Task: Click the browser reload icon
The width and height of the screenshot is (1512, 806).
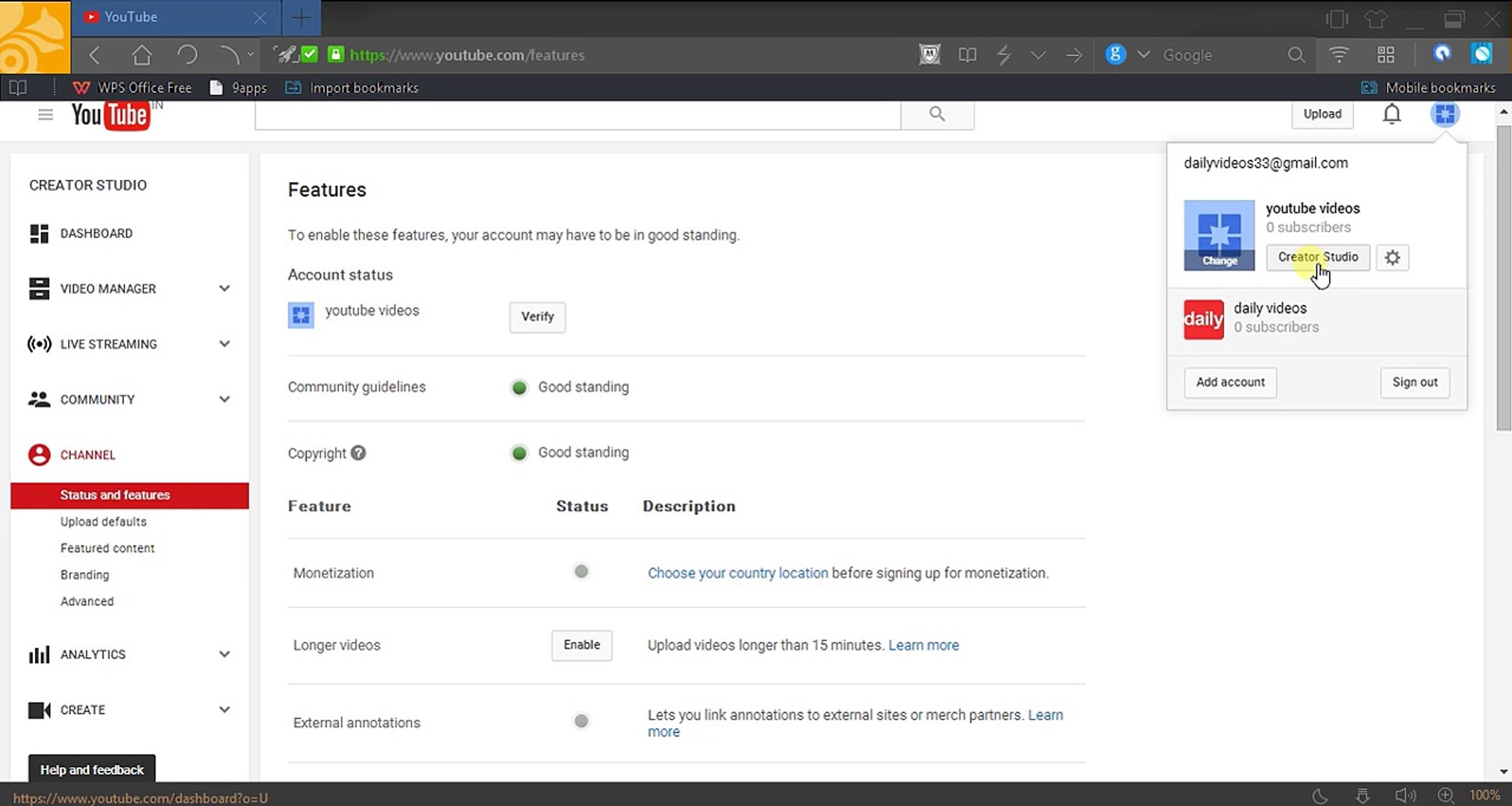Action: pyautogui.click(x=187, y=55)
